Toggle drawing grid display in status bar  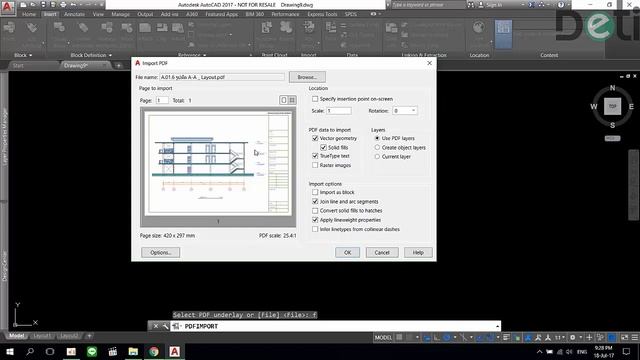click(399, 337)
